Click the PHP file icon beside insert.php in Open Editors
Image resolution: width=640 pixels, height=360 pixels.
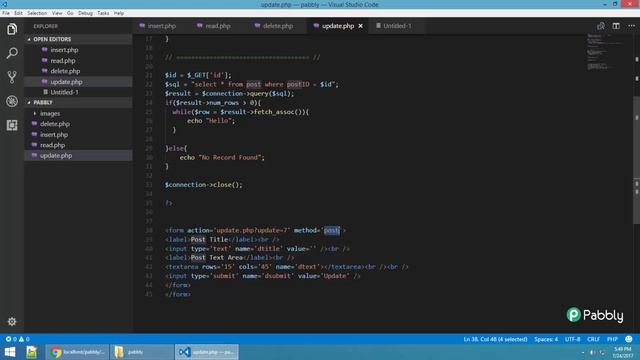(44, 50)
